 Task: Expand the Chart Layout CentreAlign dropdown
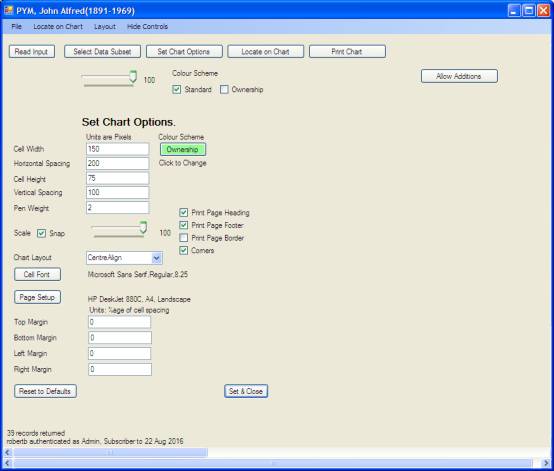157,258
